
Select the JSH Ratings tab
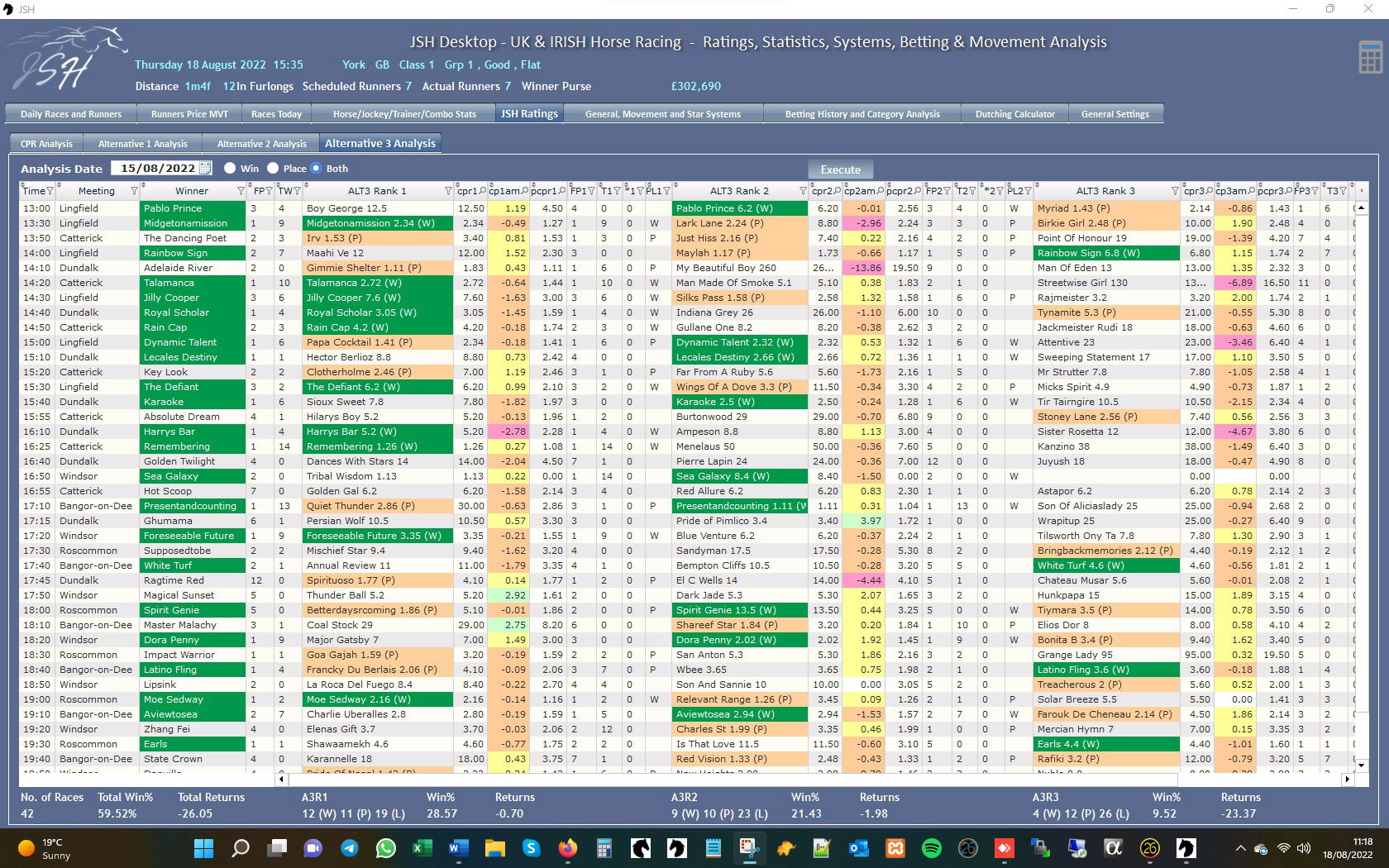click(x=529, y=114)
